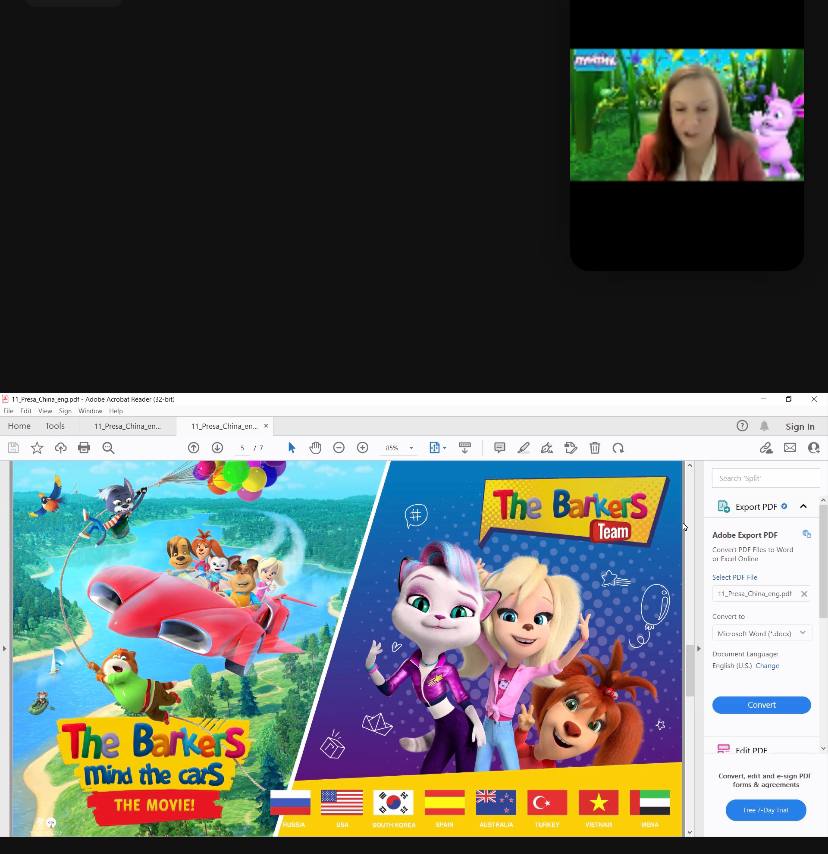Switch to the Tools tab

(x=55, y=426)
